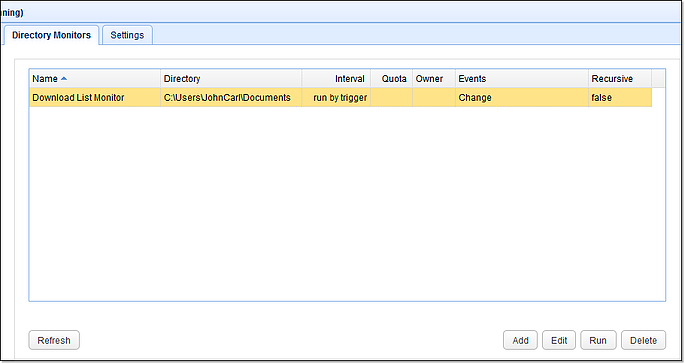Sort by the Events column header
Viewport: 685px width, 364px height.
[522, 79]
